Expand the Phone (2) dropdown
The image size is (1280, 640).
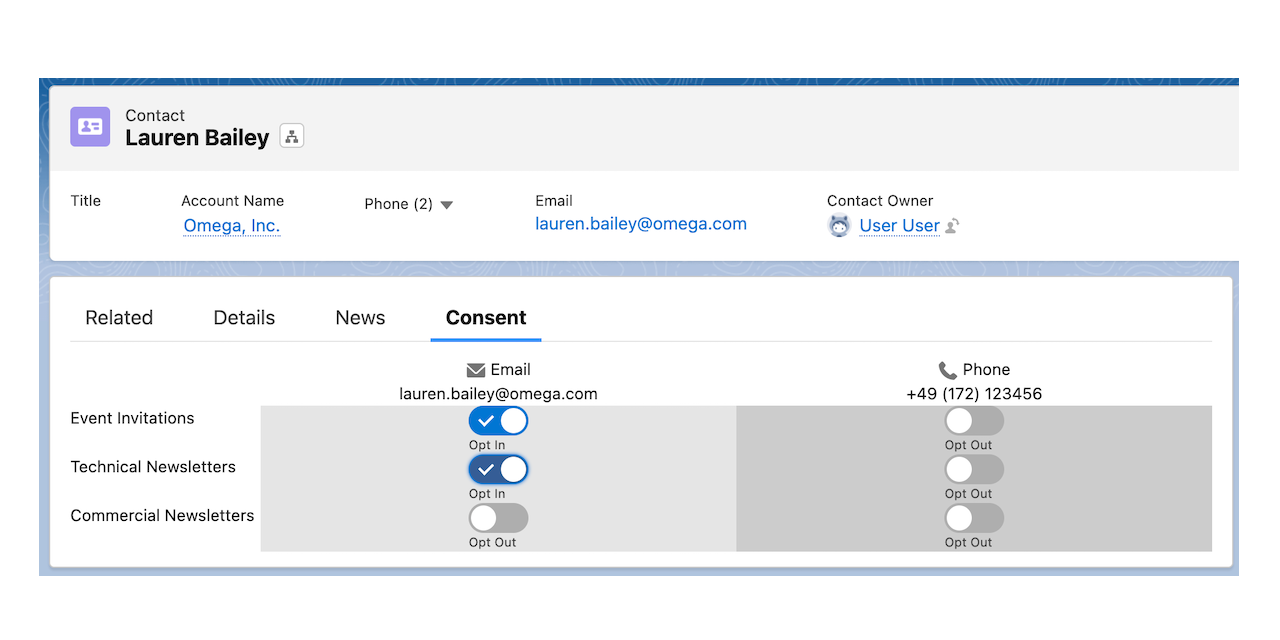coord(446,204)
